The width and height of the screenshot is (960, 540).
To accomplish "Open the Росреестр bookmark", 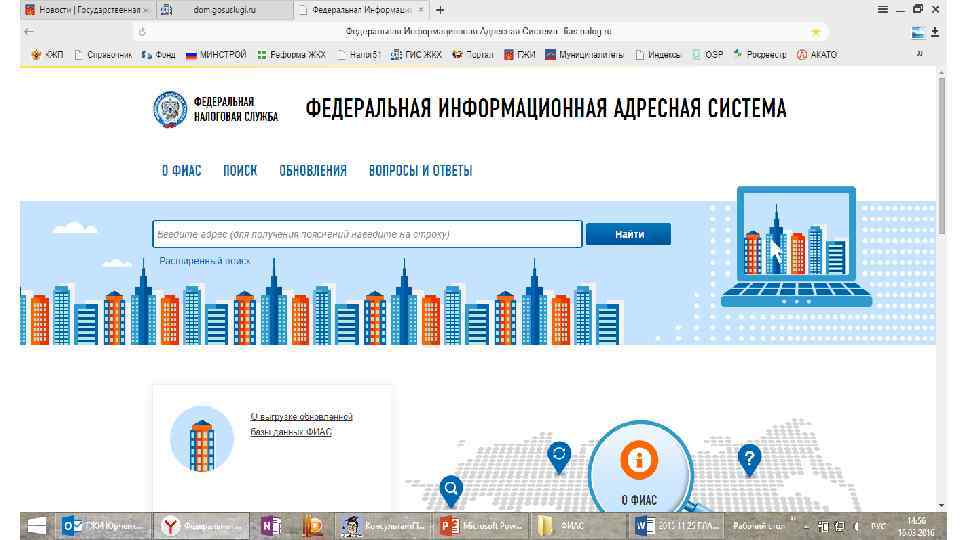I will click(759, 54).
